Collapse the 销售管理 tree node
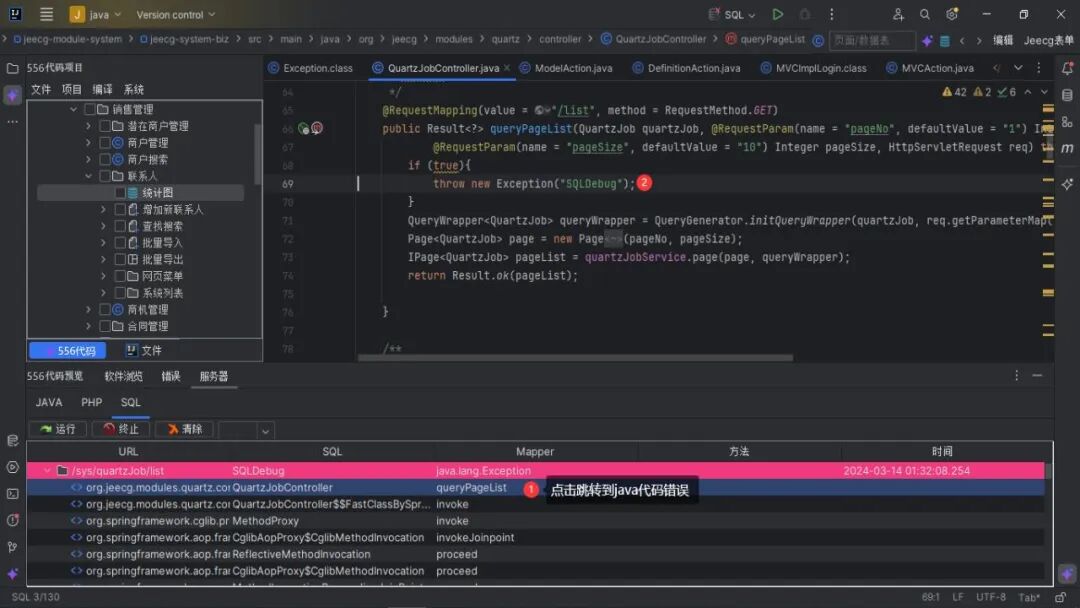Image resolution: width=1080 pixels, height=608 pixels. (74, 109)
